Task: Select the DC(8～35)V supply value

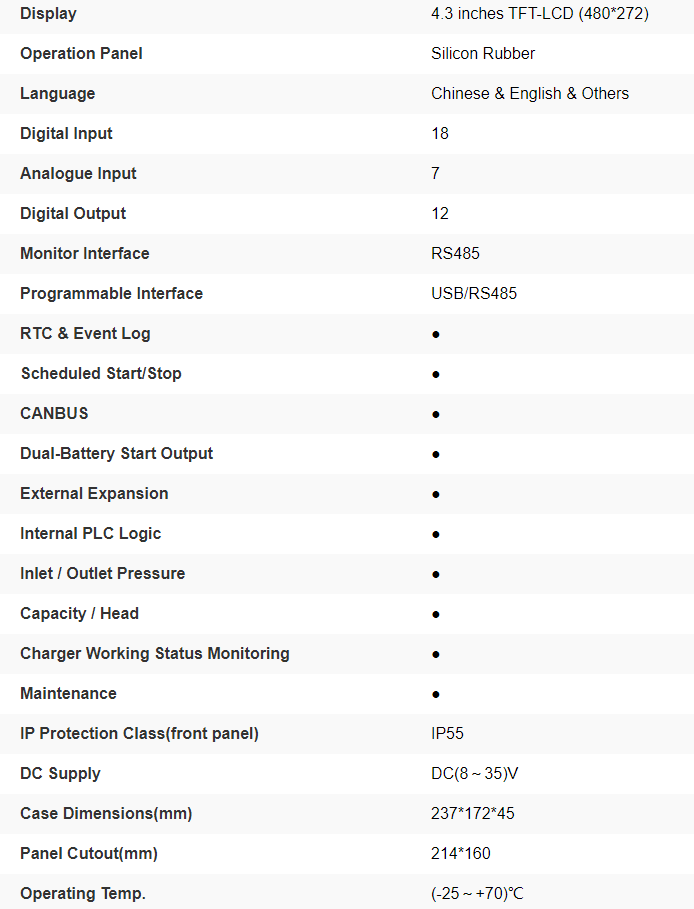Action: pos(474,774)
